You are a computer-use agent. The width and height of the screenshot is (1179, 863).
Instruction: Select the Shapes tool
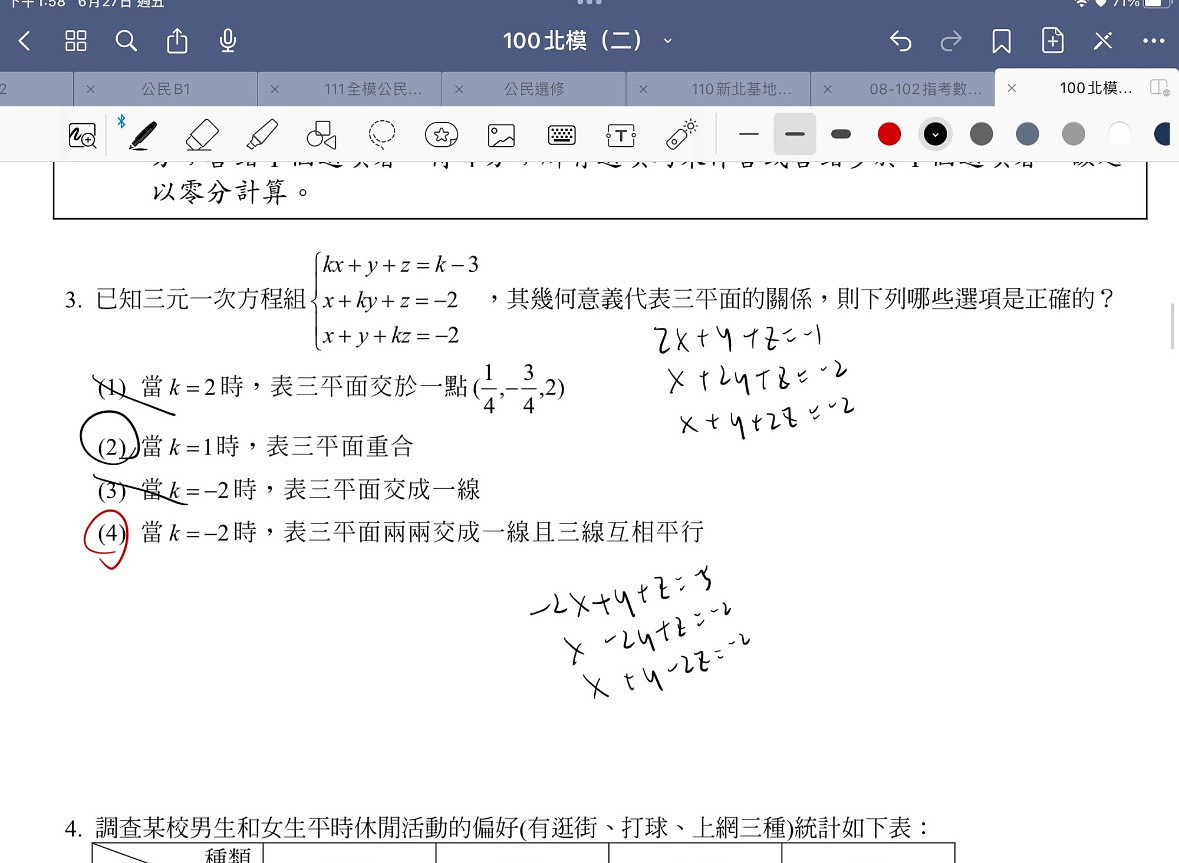coord(321,135)
